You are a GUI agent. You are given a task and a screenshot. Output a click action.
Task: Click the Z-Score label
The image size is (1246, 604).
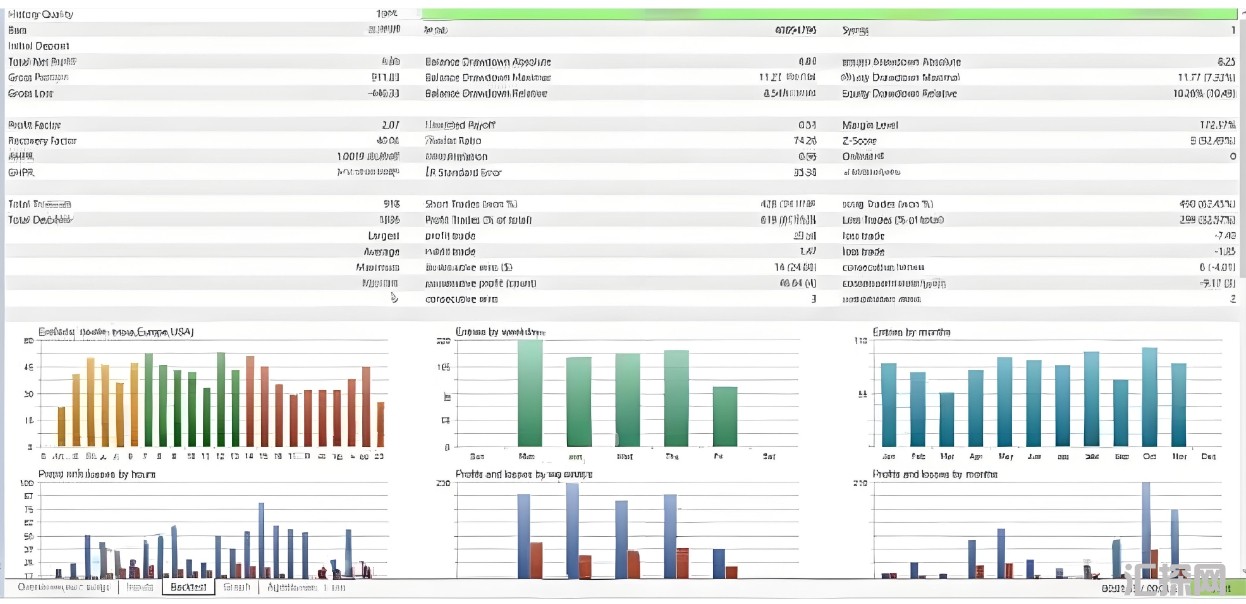point(860,141)
